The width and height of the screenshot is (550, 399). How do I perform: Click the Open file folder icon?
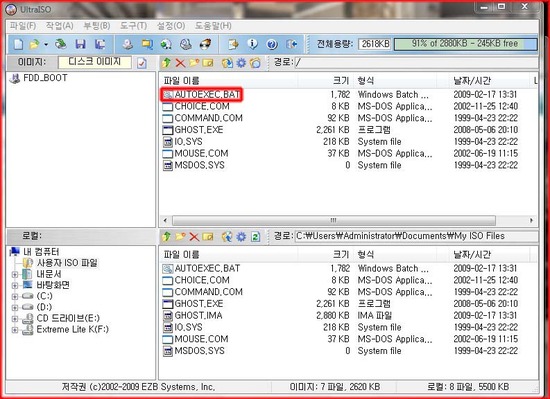click(34, 44)
